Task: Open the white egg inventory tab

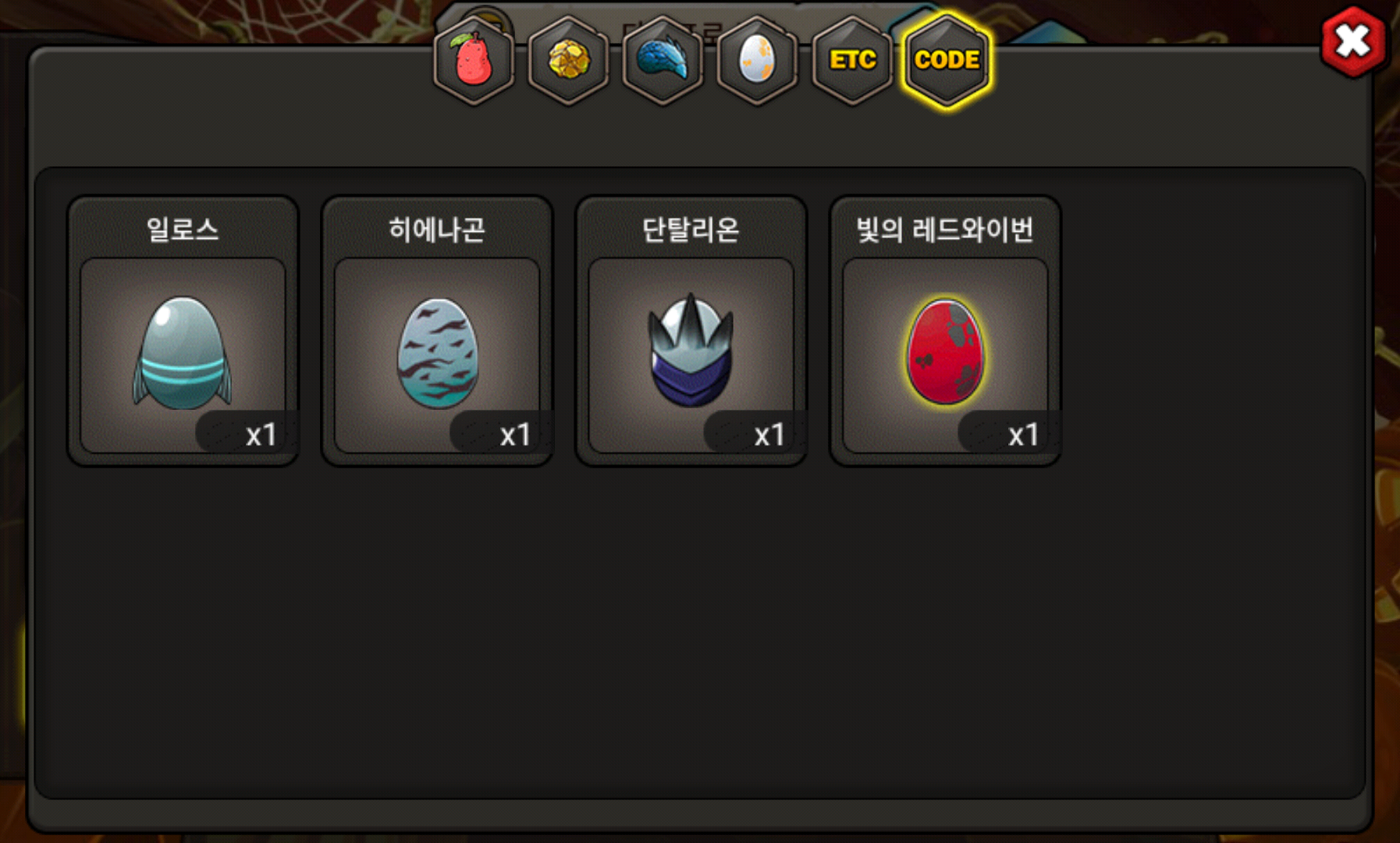Action: [757, 60]
